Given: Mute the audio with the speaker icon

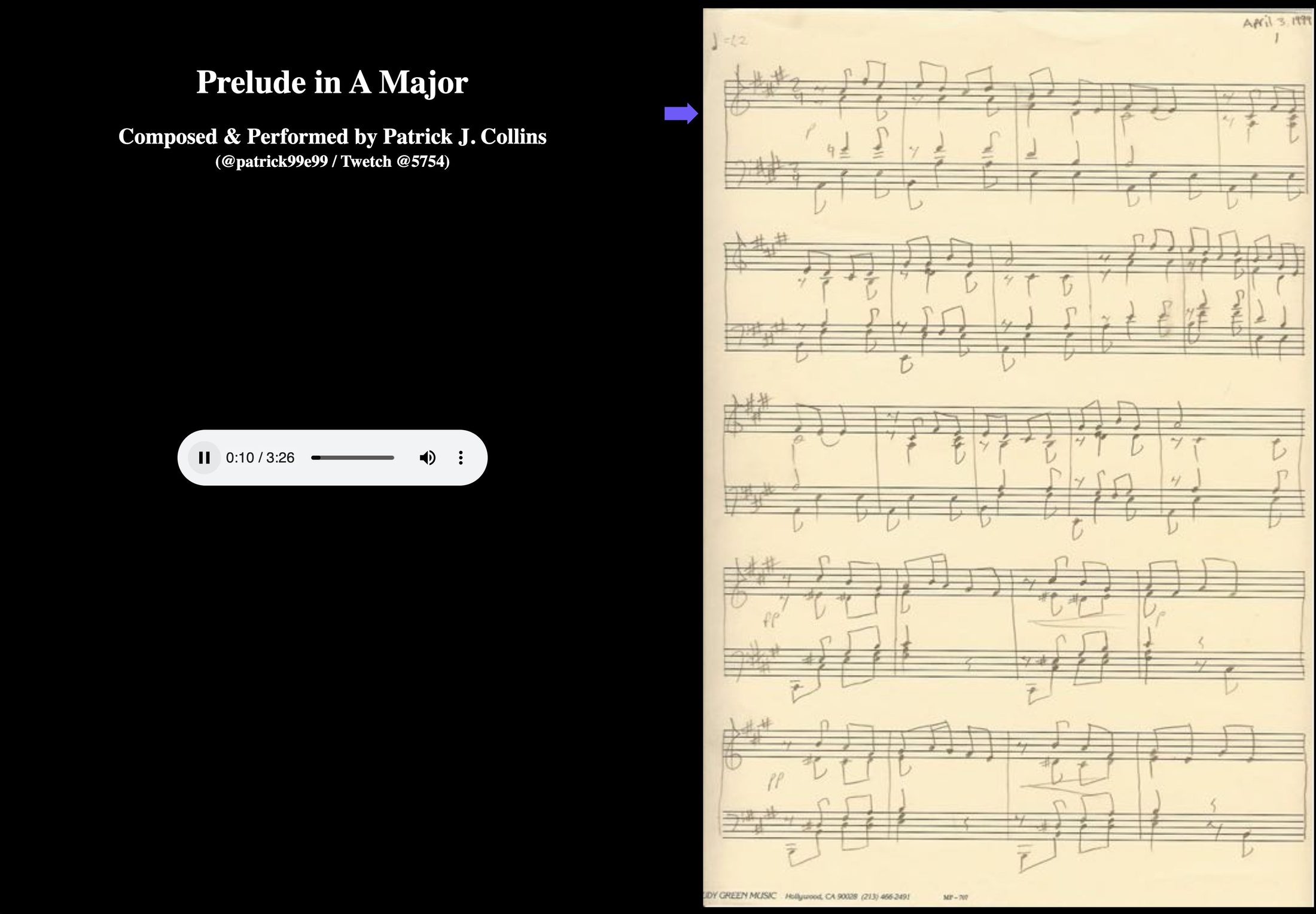Looking at the screenshot, I should coord(427,458).
